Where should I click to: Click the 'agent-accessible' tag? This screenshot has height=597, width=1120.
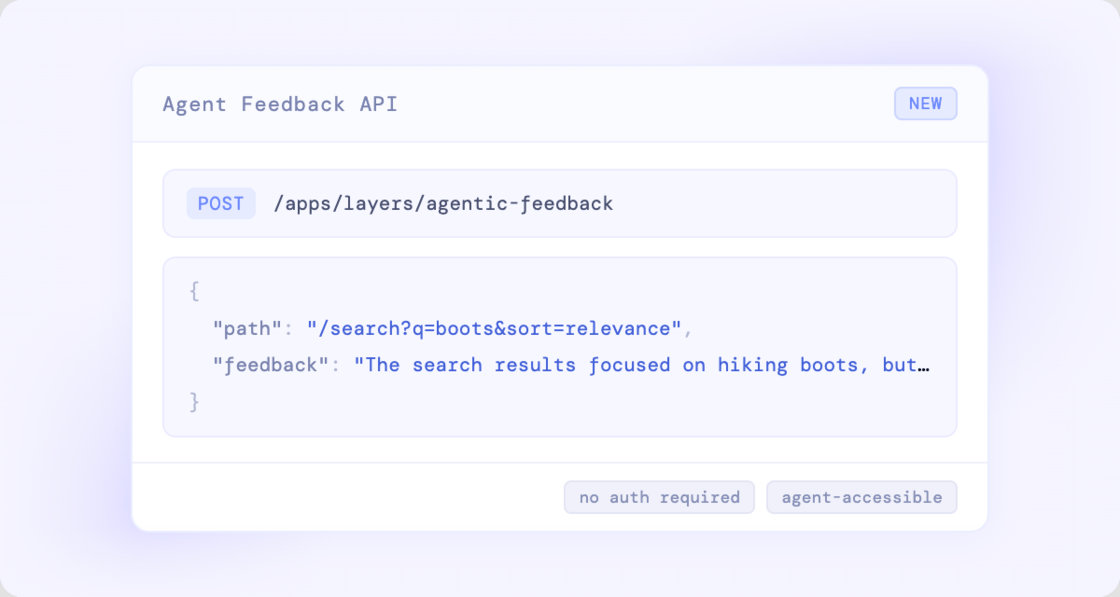[x=861, y=497]
